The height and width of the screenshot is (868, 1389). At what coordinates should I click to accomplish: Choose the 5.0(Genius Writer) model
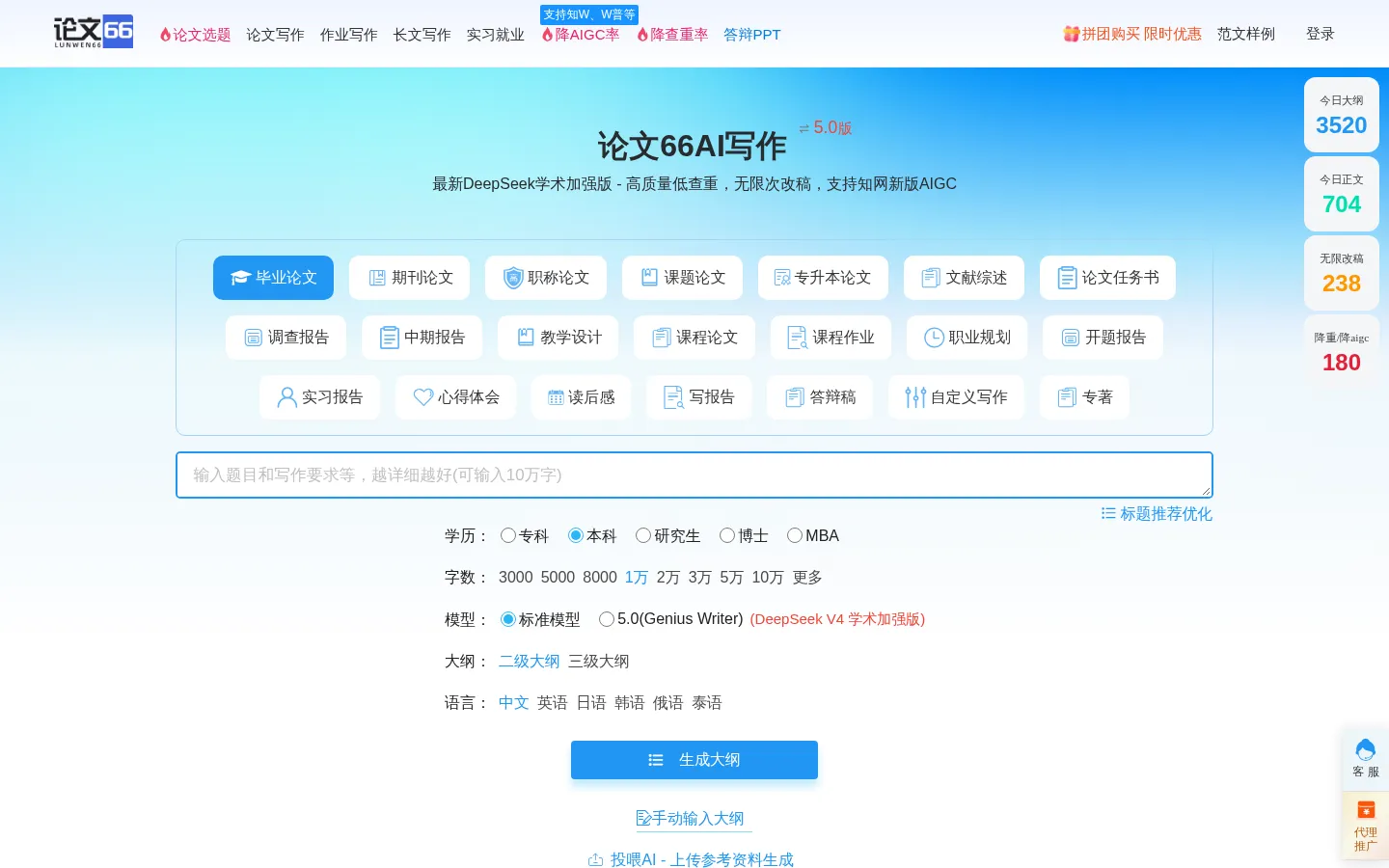607,619
